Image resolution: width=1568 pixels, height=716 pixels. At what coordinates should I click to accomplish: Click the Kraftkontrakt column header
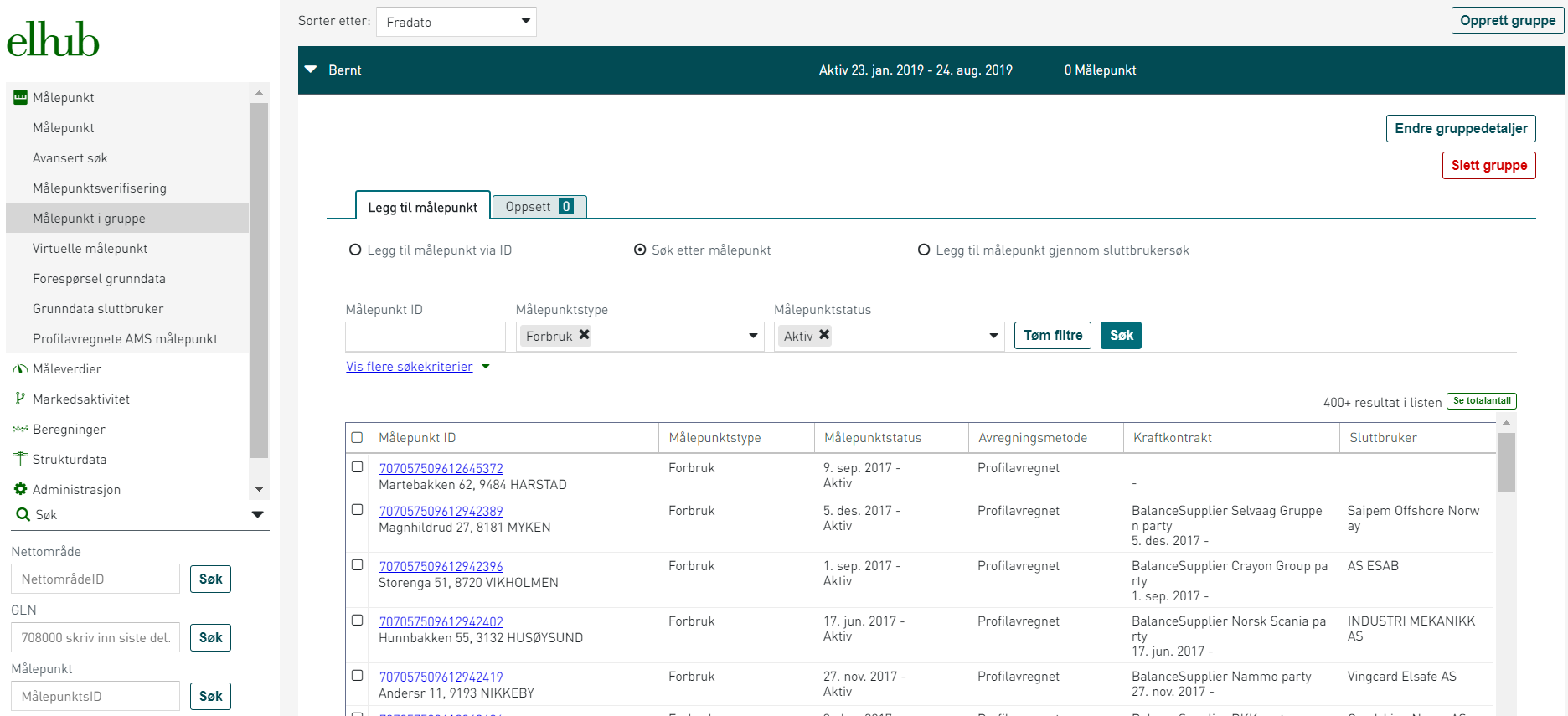point(1231,437)
